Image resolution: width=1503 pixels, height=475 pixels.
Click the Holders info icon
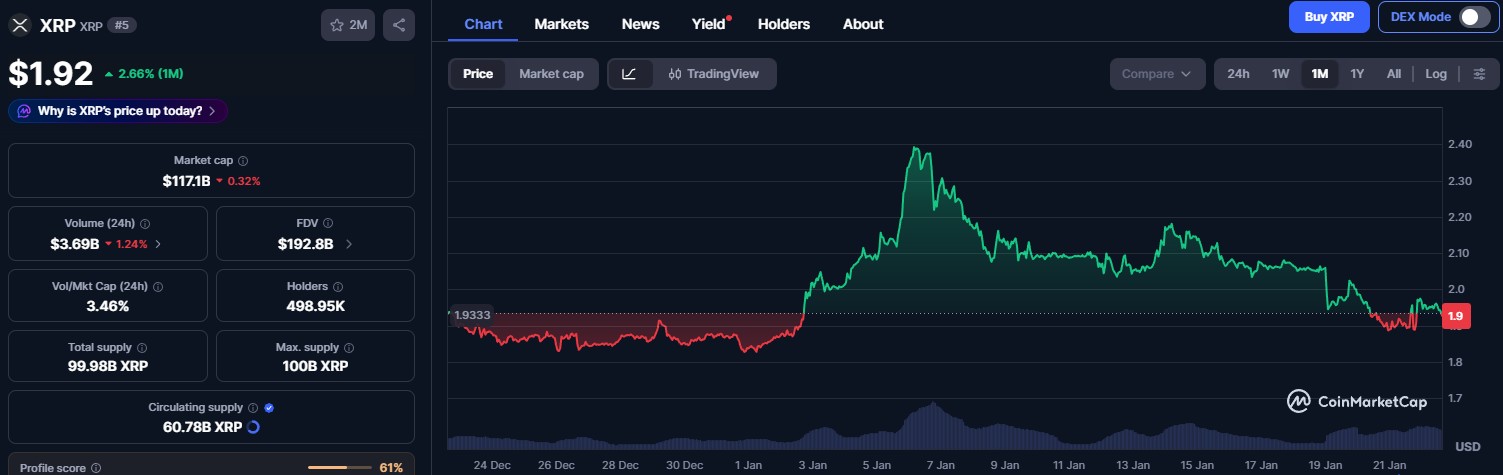click(336, 287)
